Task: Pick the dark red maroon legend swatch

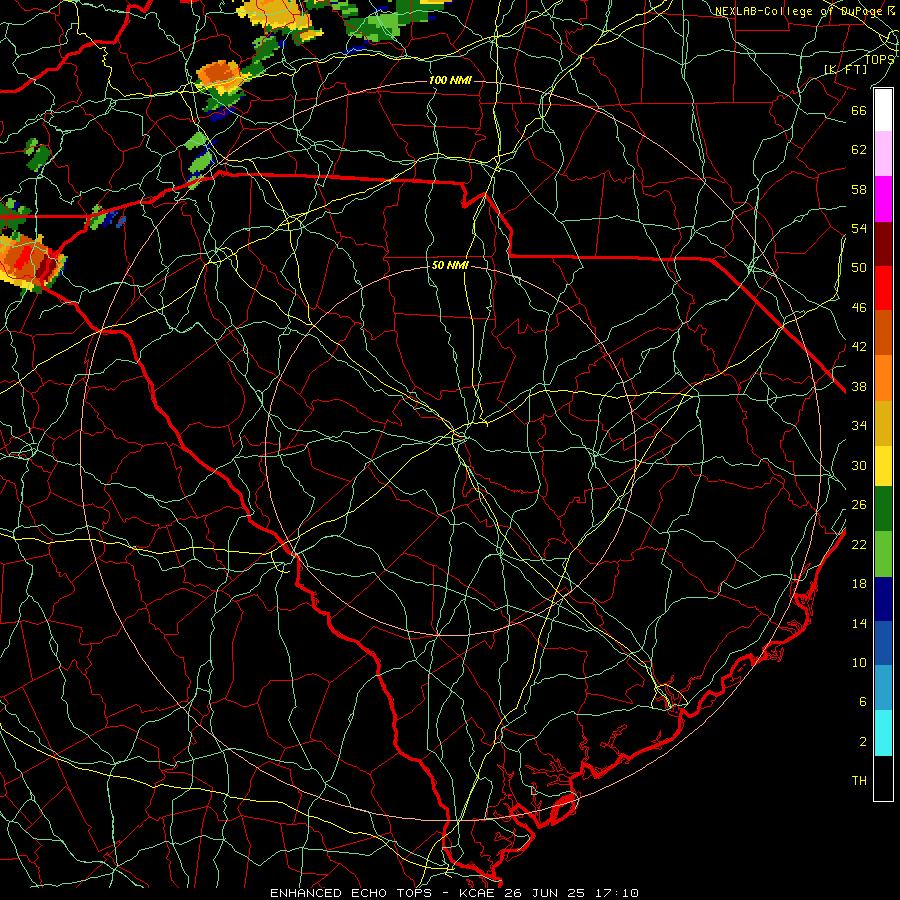Action: (x=883, y=243)
